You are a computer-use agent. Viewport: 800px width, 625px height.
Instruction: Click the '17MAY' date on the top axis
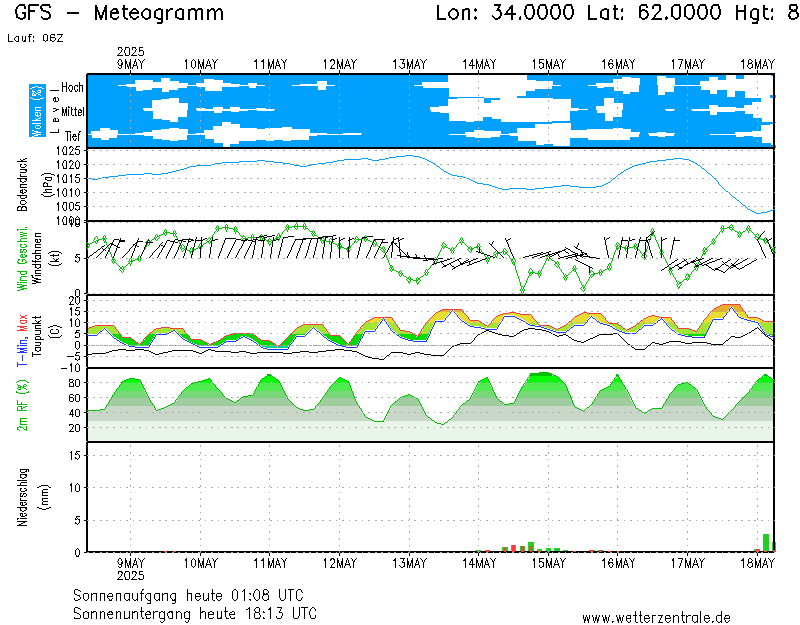687,65
